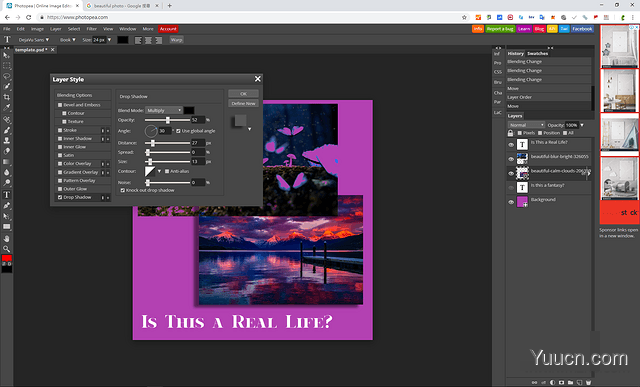Select the Lasso tool

pos(6,76)
